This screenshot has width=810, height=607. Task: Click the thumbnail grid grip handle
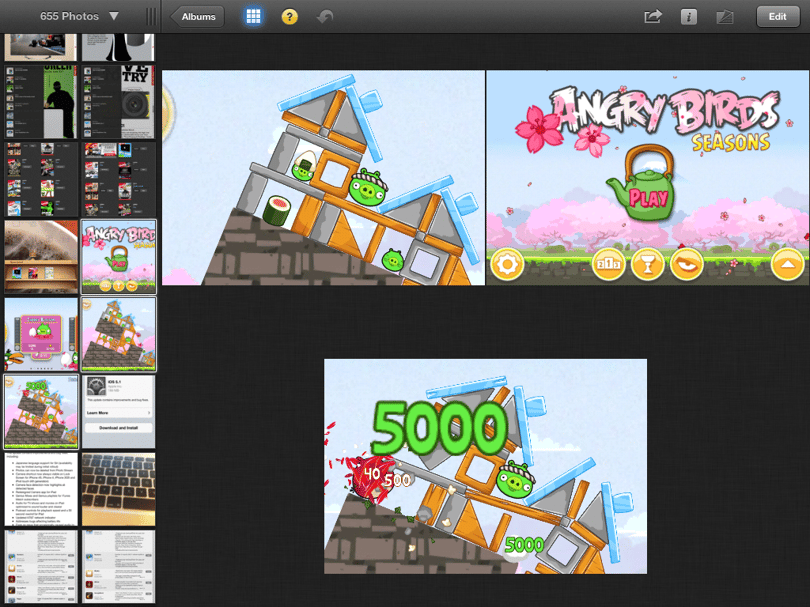coord(151,17)
